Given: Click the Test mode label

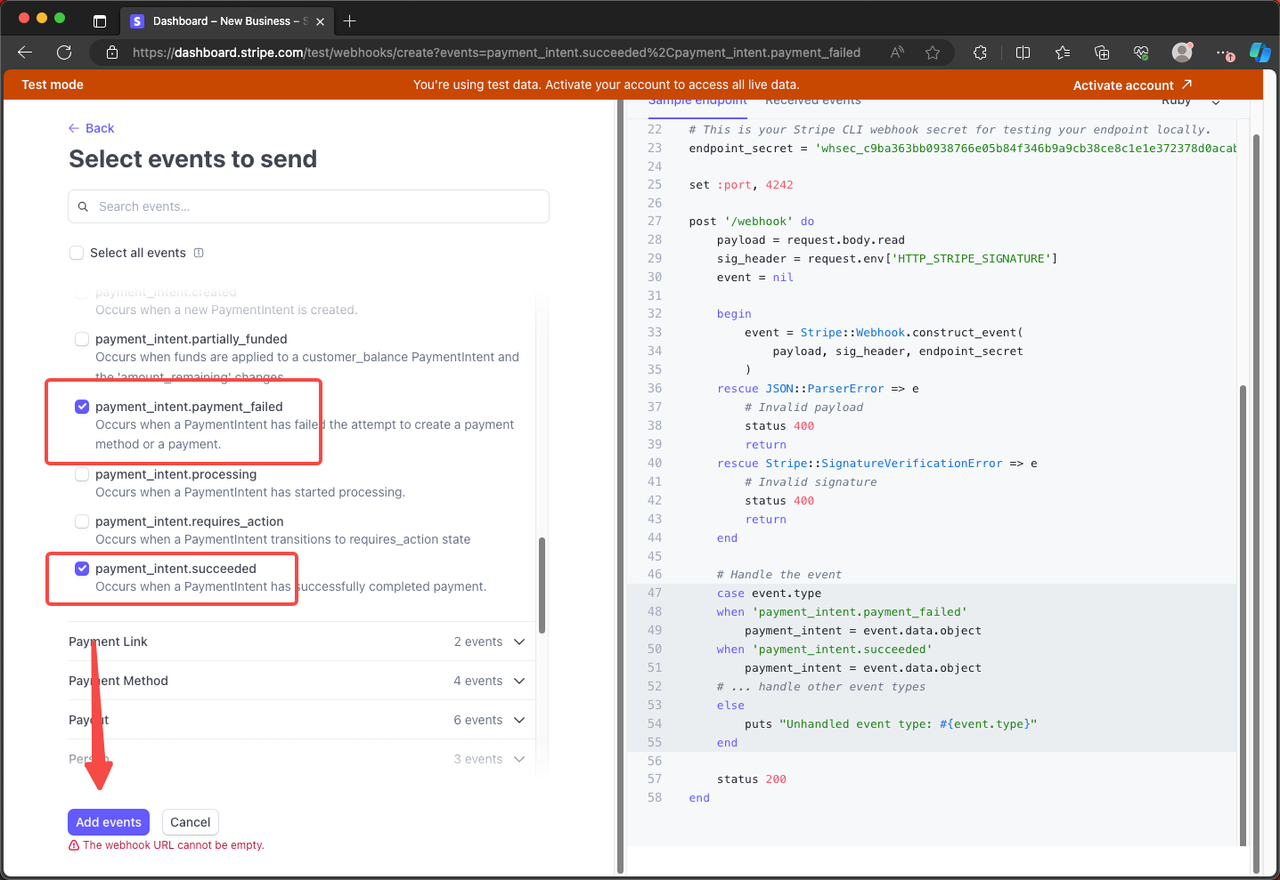Looking at the screenshot, I should point(53,85).
